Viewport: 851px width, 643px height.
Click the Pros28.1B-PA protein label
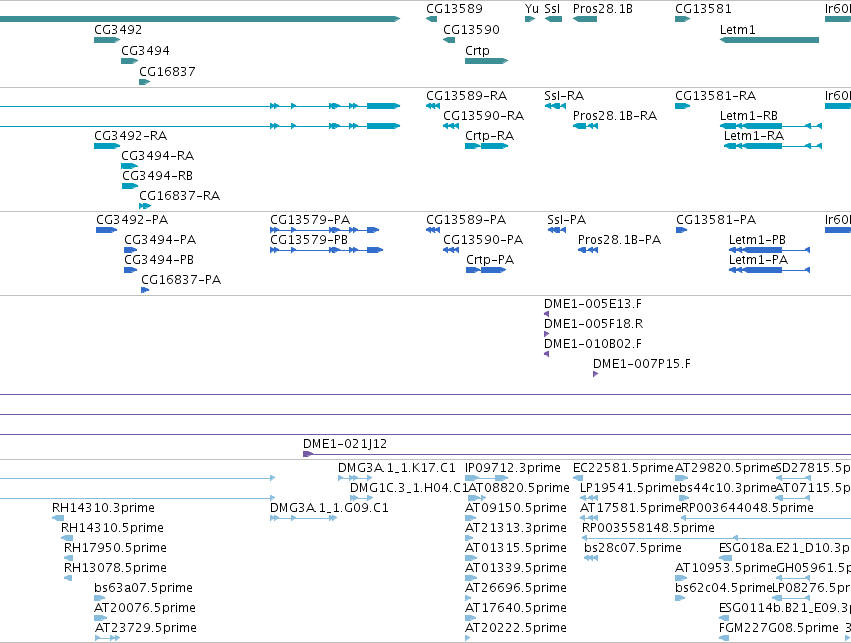[x=619, y=240]
